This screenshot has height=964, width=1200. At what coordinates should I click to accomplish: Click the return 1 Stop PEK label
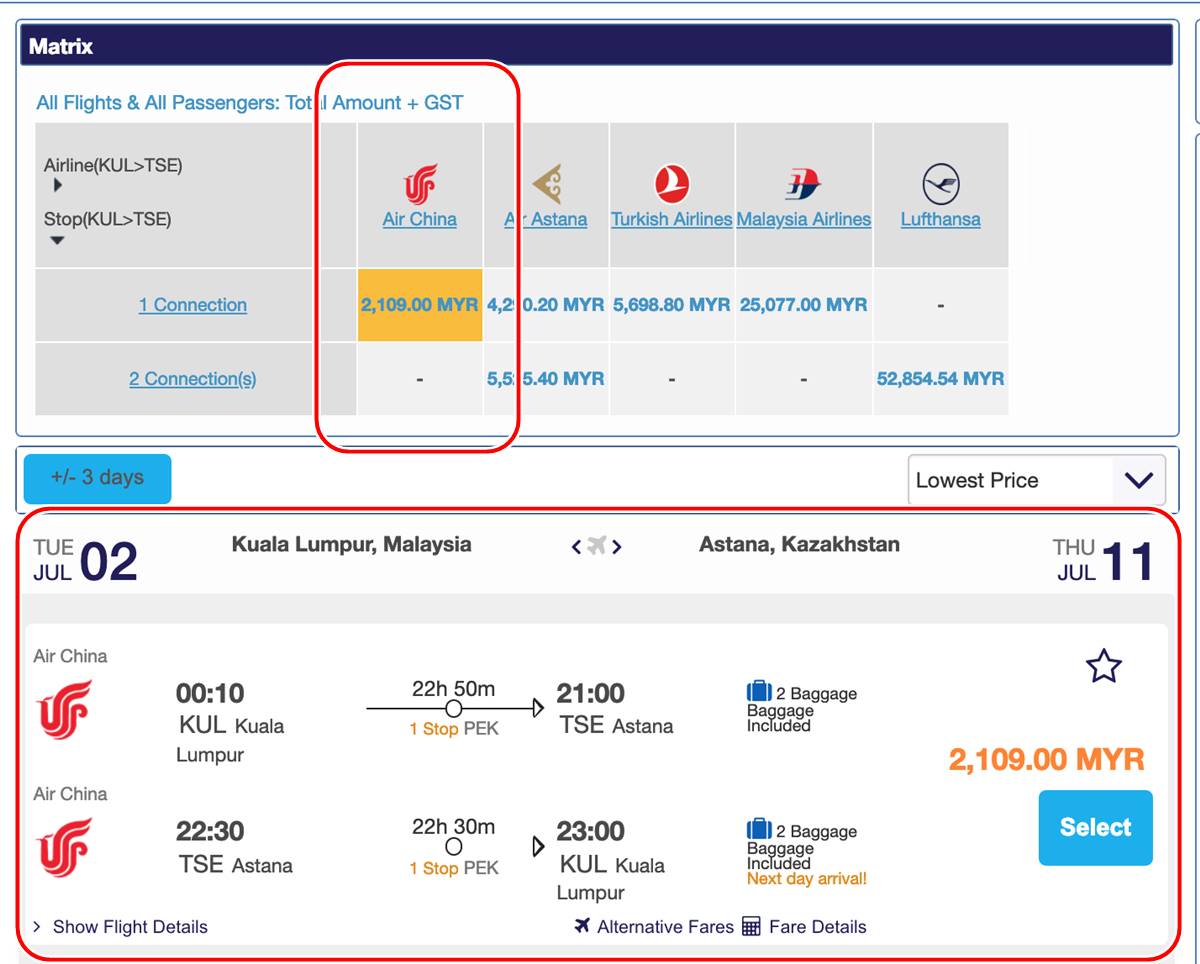click(x=453, y=868)
